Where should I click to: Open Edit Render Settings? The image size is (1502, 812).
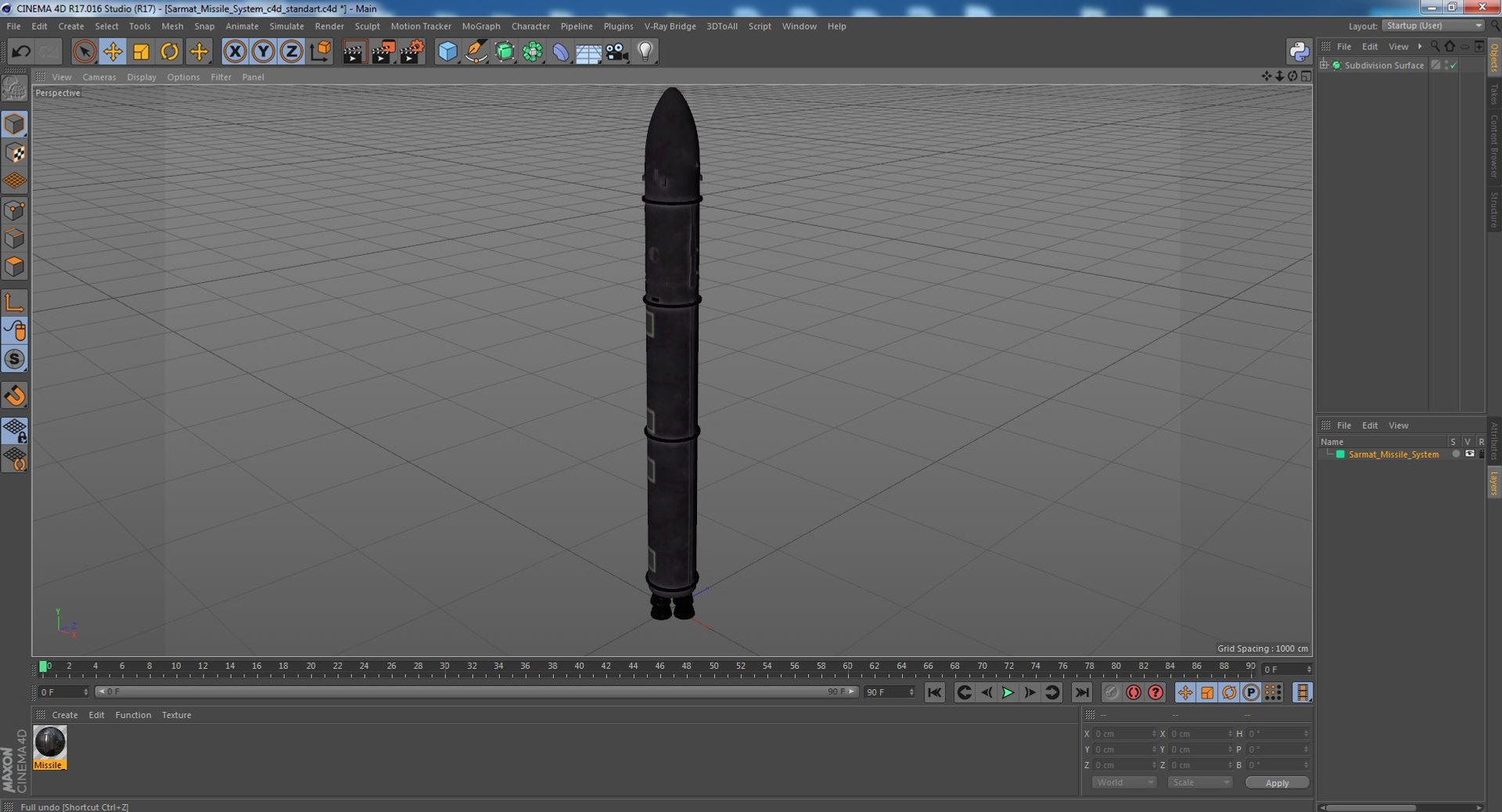coord(411,52)
